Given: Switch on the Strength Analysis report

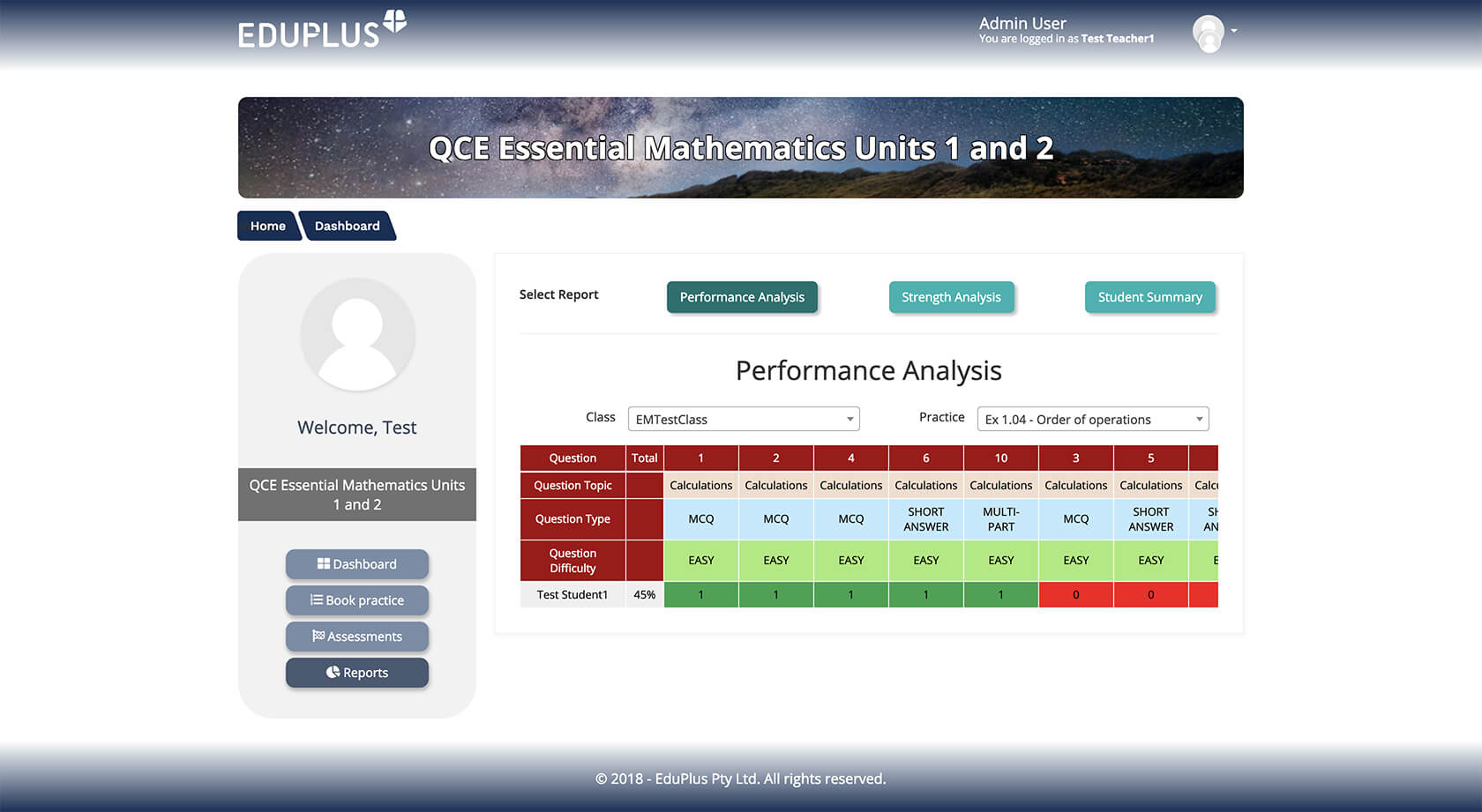Looking at the screenshot, I should coord(951,297).
